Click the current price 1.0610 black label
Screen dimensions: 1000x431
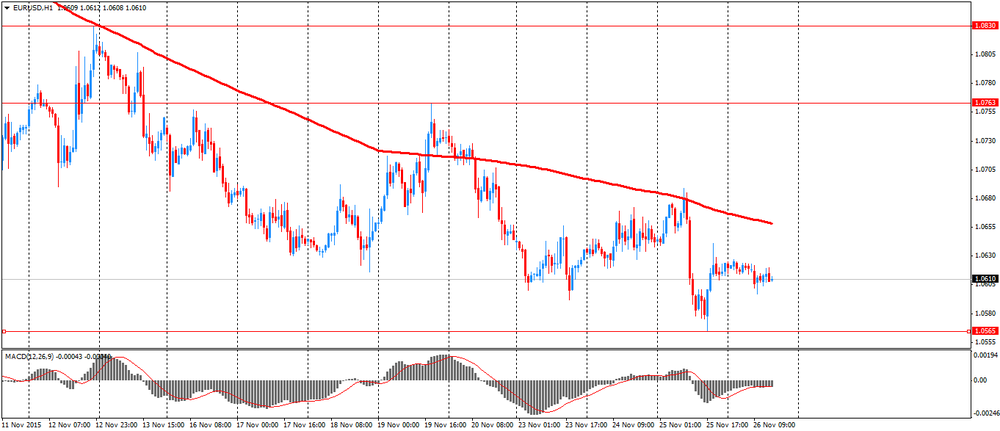(983, 279)
